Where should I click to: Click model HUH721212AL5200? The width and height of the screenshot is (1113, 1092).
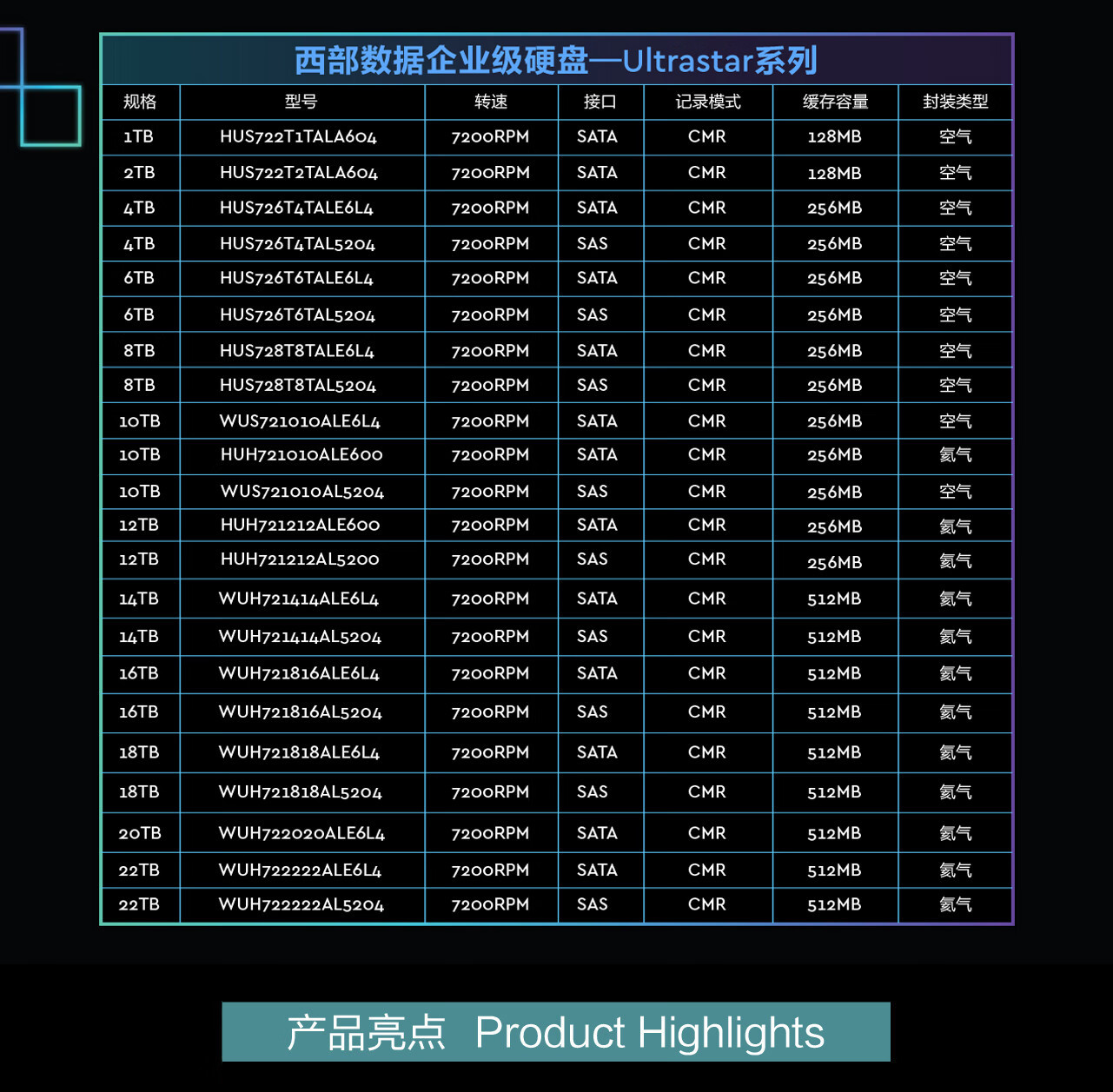click(x=300, y=559)
